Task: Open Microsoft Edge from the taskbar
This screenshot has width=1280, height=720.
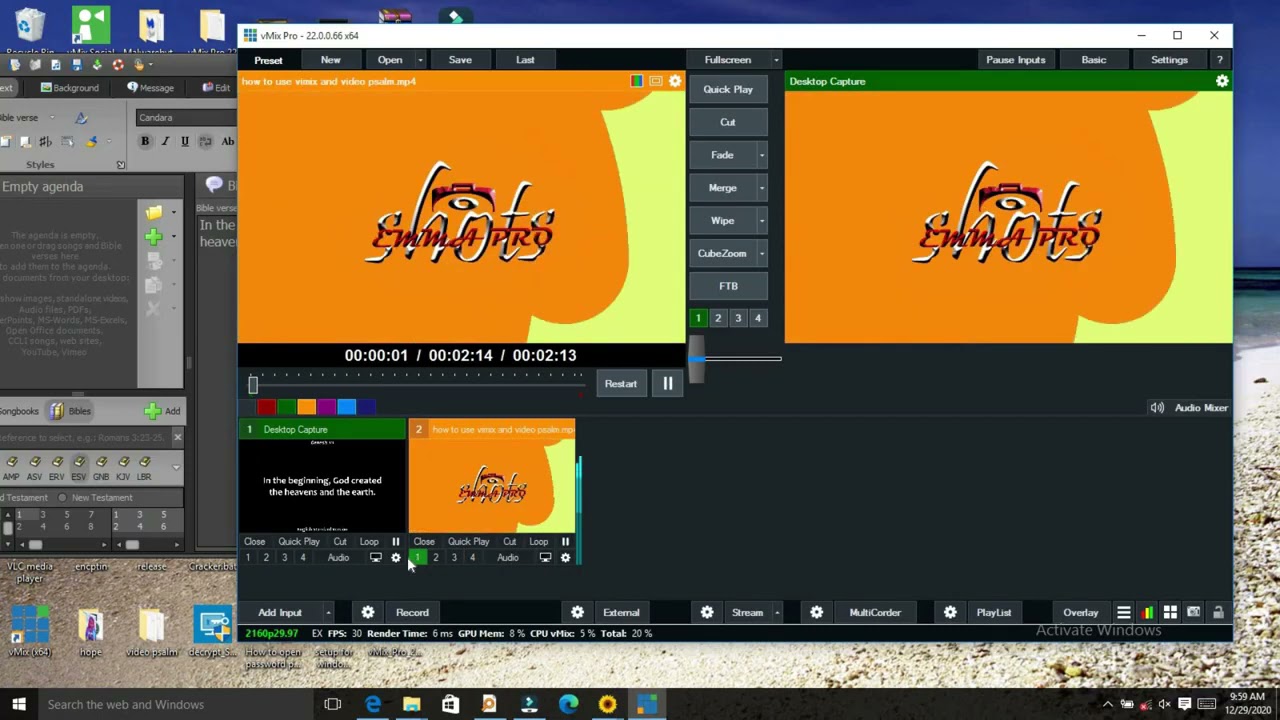Action: pos(372,704)
